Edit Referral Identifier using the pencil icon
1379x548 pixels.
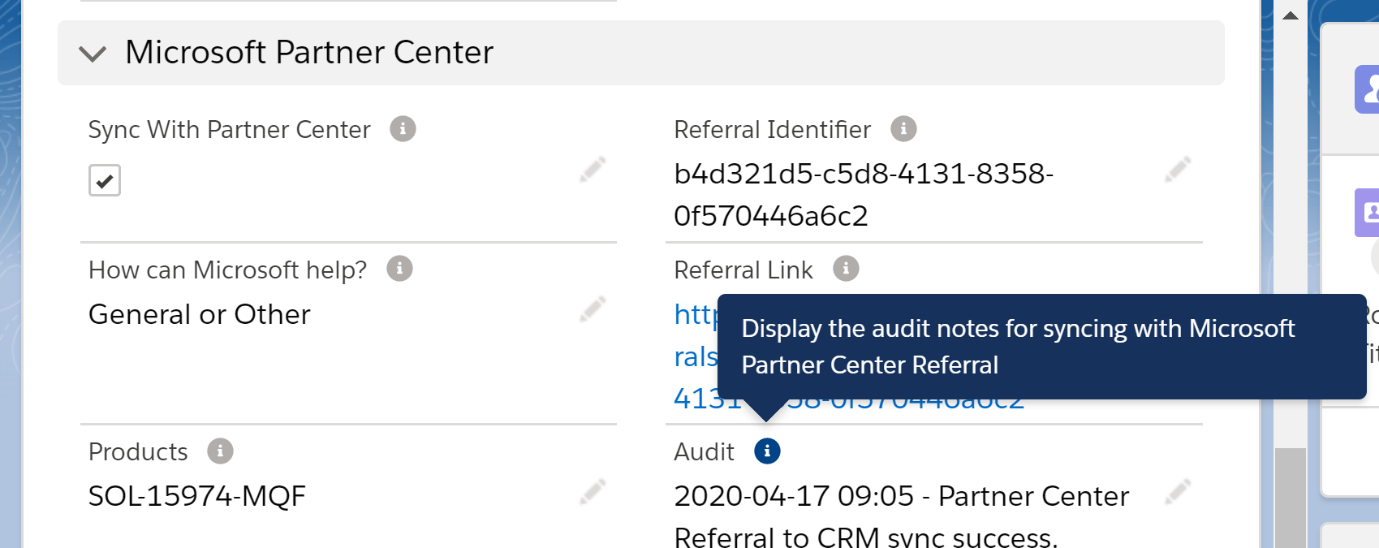(1177, 170)
